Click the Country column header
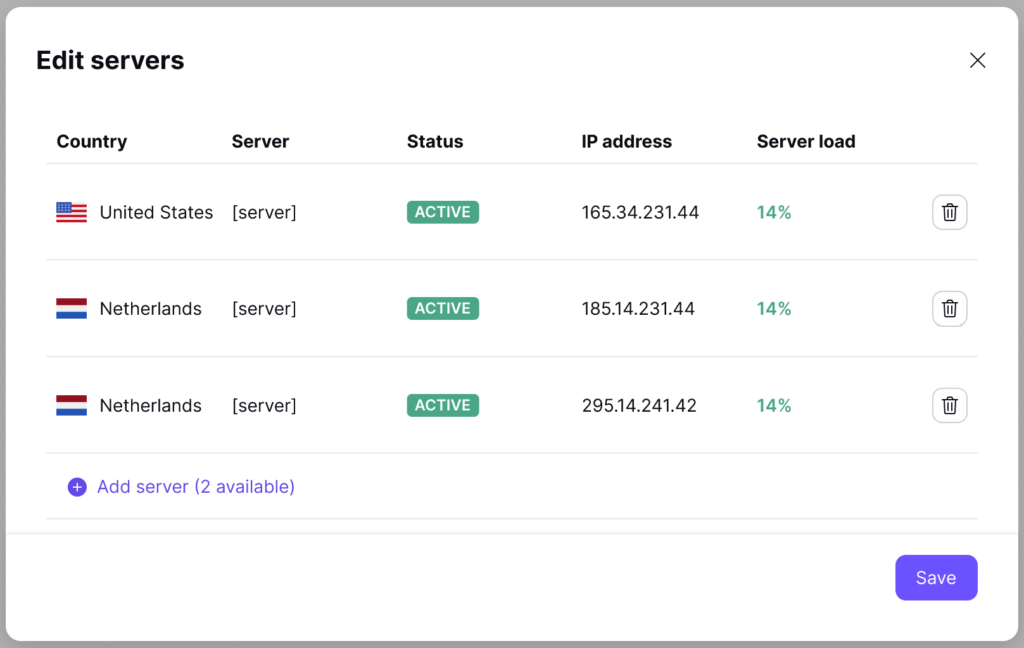This screenshot has width=1024, height=648. 91,142
